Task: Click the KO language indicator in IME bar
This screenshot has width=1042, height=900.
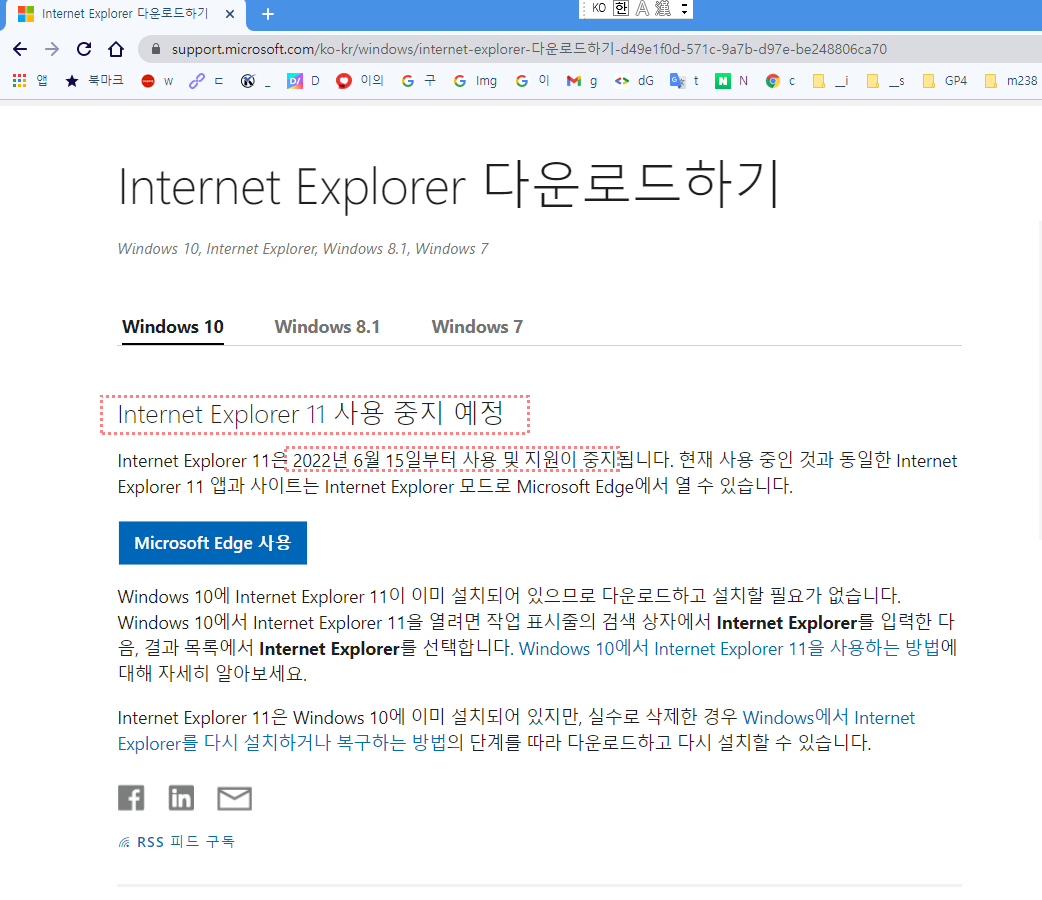Action: click(x=599, y=8)
